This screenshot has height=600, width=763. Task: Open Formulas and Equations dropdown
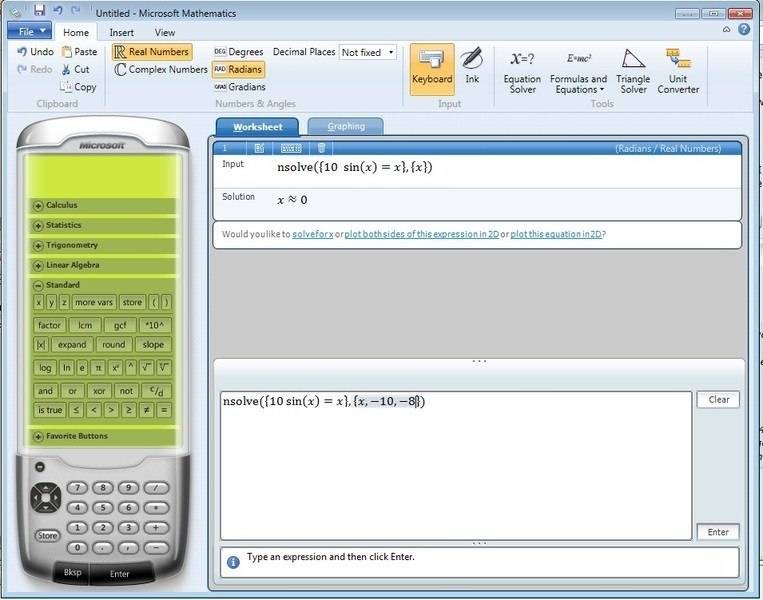579,72
